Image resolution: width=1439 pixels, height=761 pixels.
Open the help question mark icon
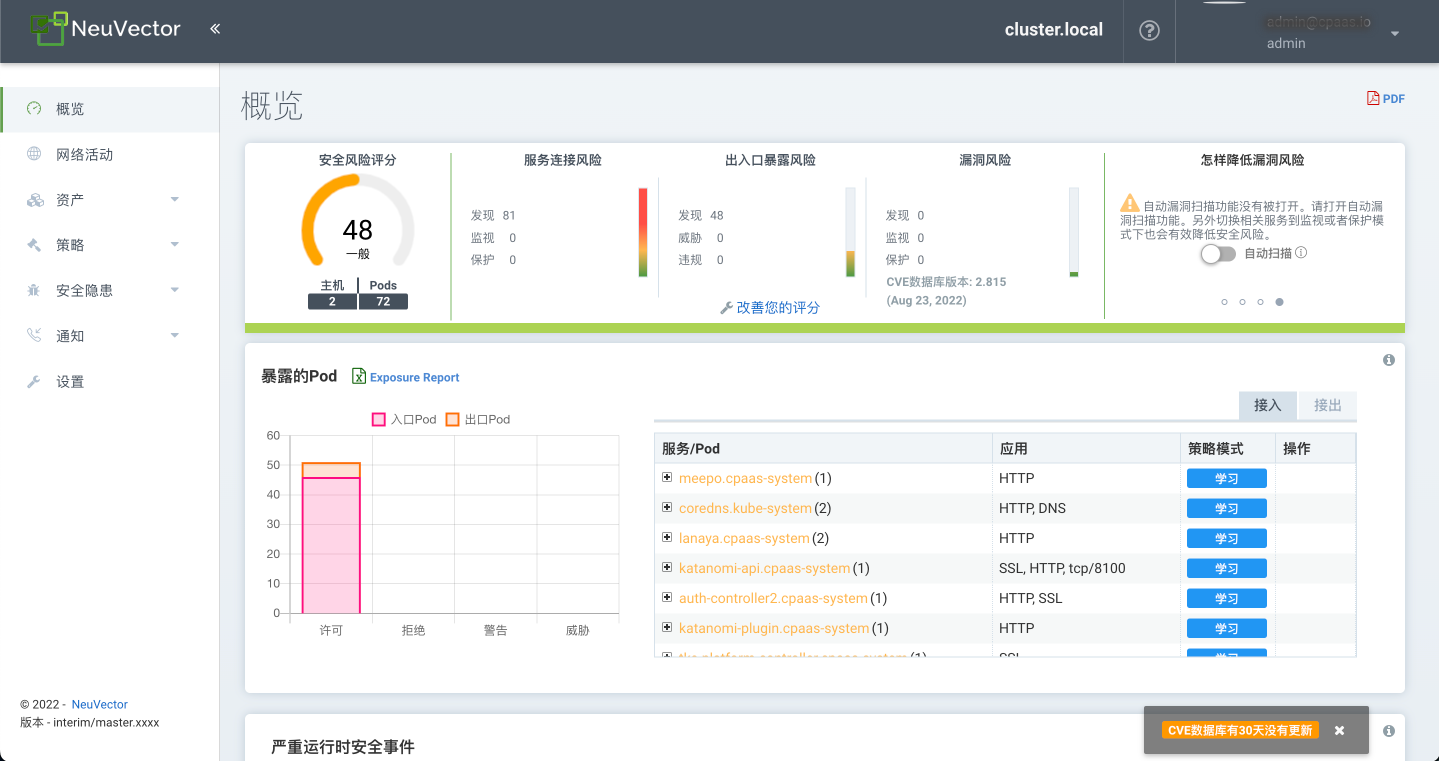[1149, 30]
